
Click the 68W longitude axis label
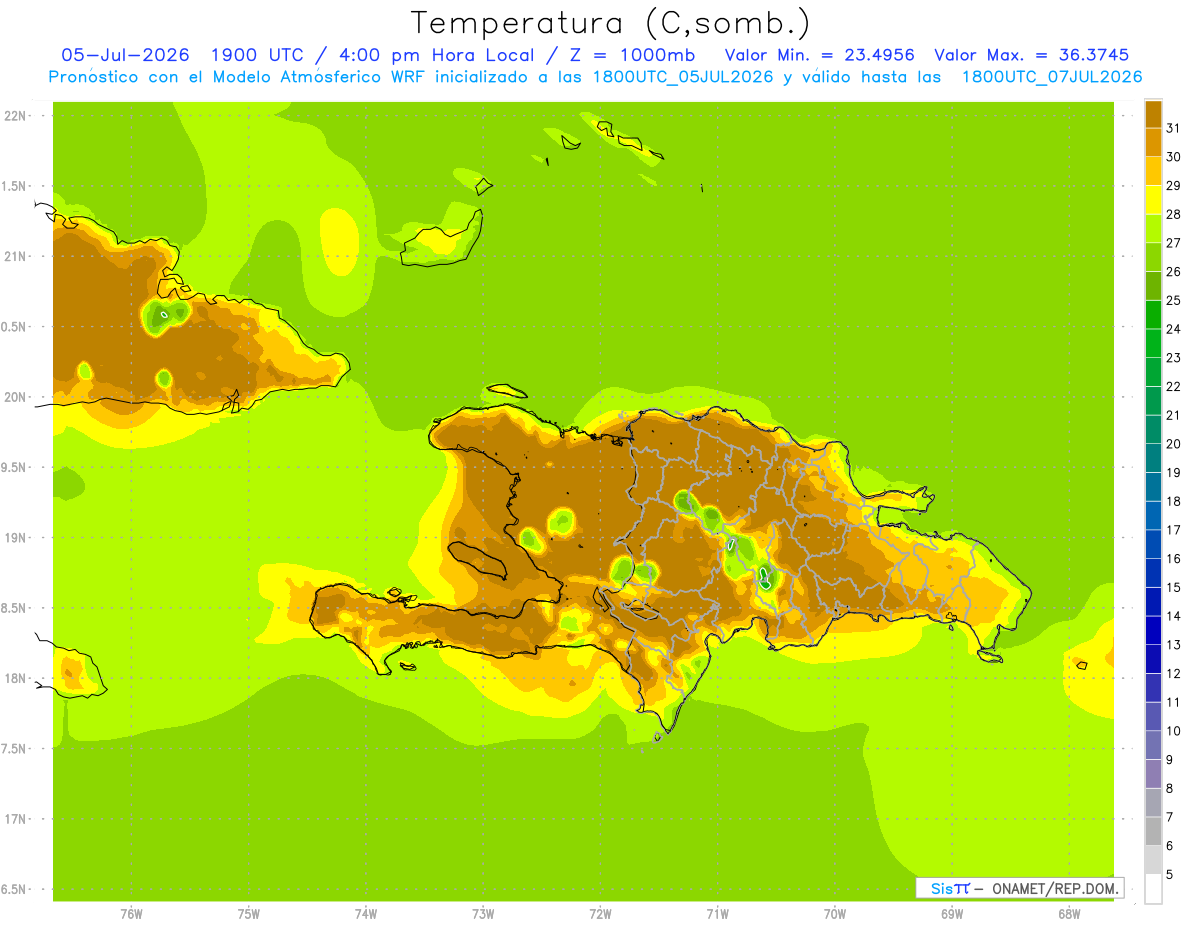(x=1068, y=914)
